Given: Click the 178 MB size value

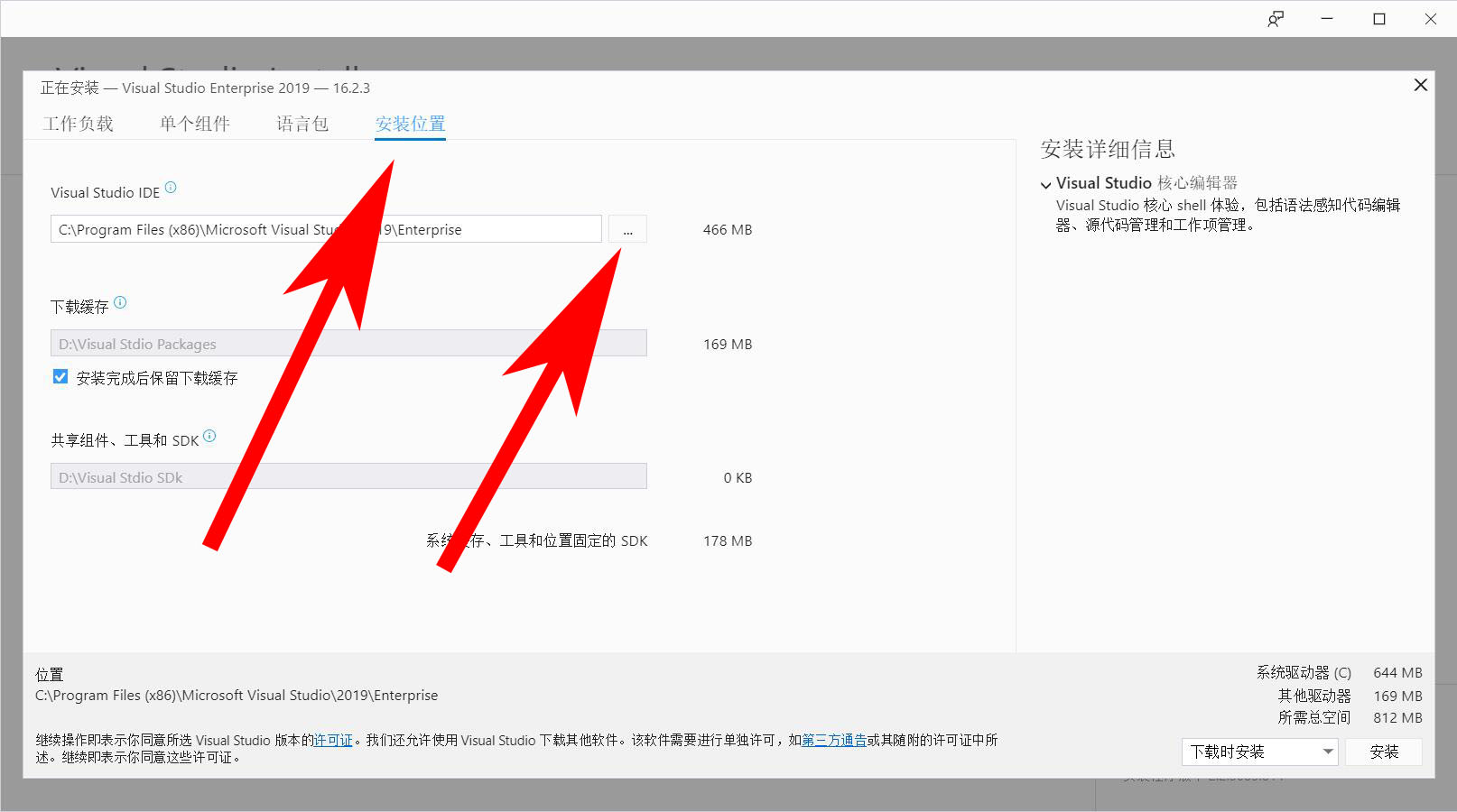Looking at the screenshot, I should (728, 540).
